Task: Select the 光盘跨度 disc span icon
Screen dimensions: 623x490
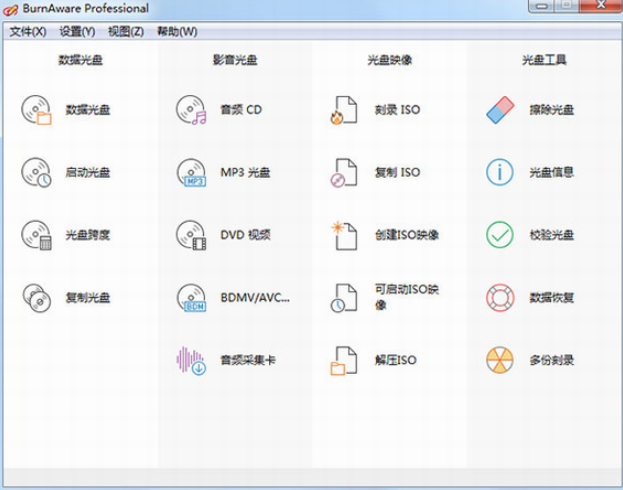Action: [36, 235]
